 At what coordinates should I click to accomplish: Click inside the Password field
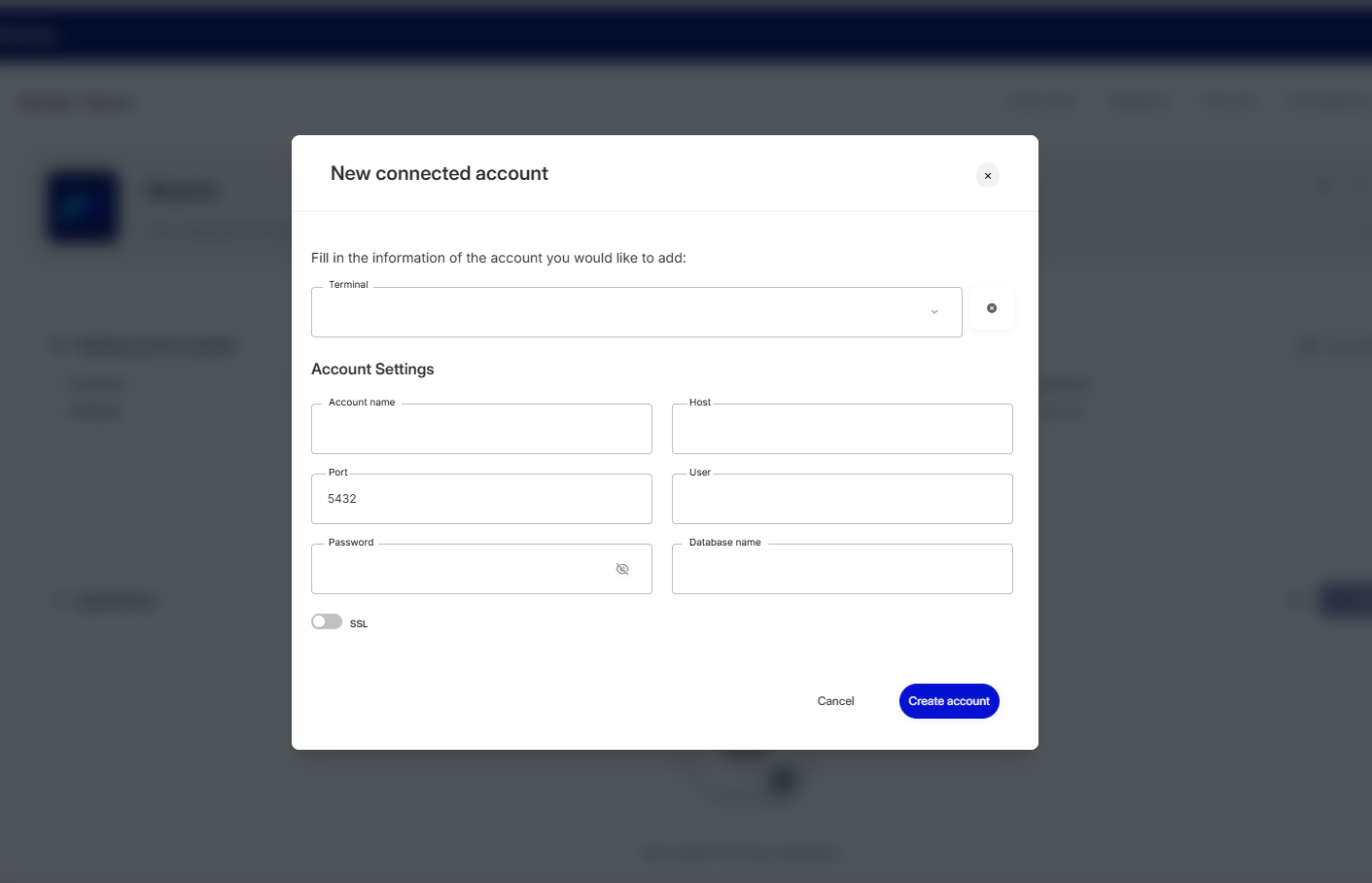point(462,569)
